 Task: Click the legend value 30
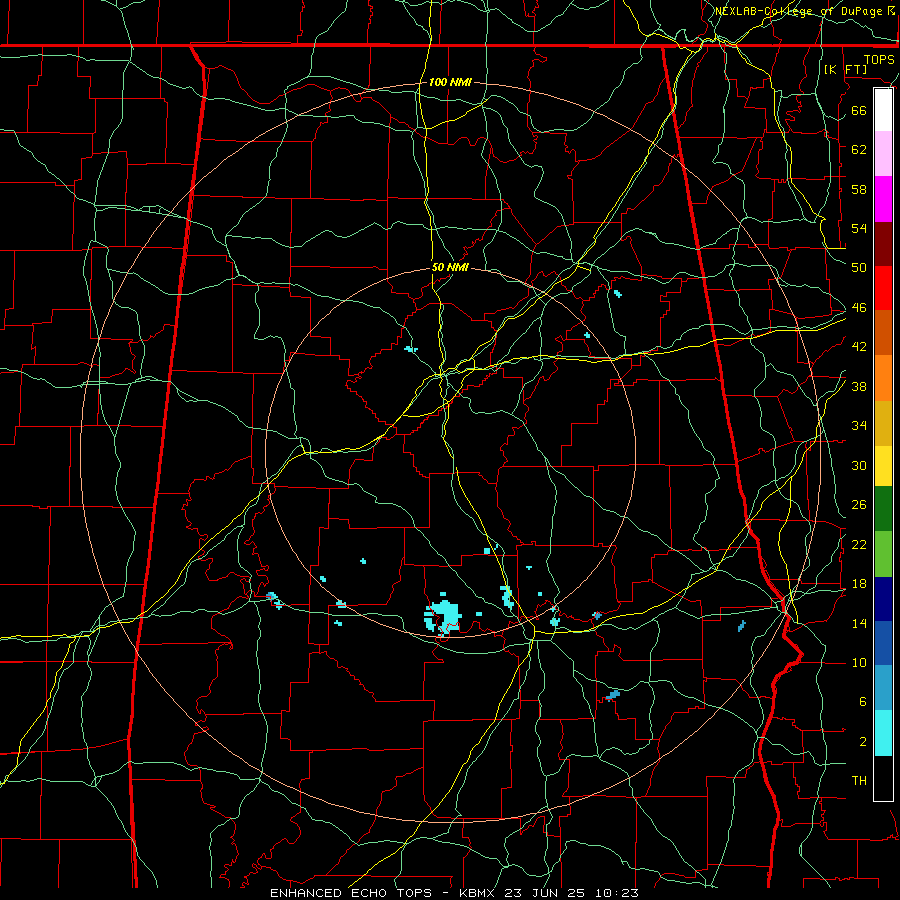coord(859,465)
